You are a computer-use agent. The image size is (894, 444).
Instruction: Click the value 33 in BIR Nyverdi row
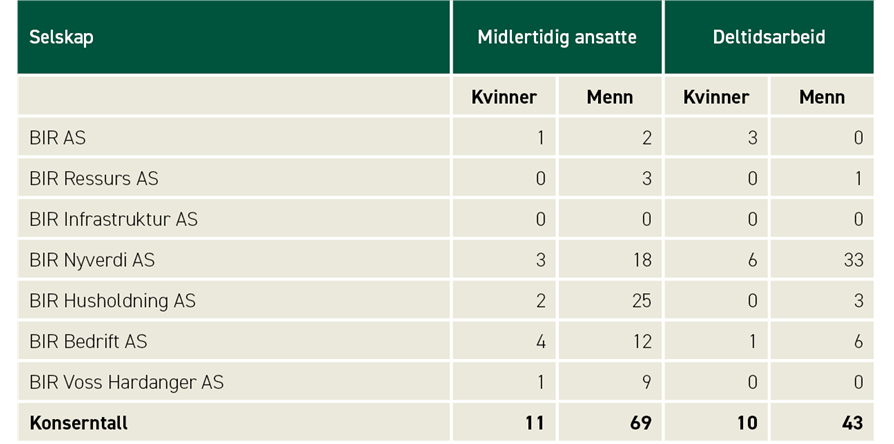pyautogui.click(x=851, y=260)
